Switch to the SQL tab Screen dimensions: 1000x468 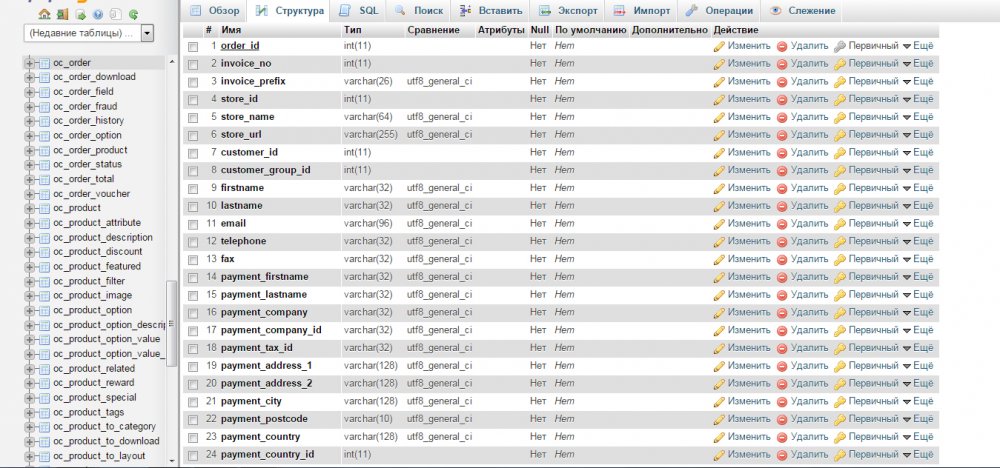(x=360, y=11)
